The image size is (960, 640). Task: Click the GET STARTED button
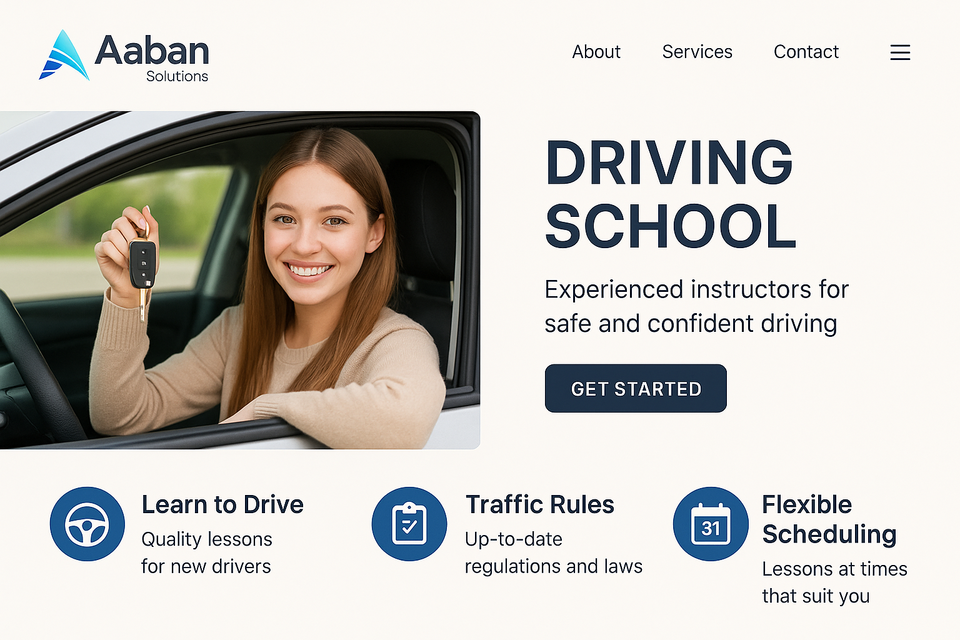[x=636, y=388]
